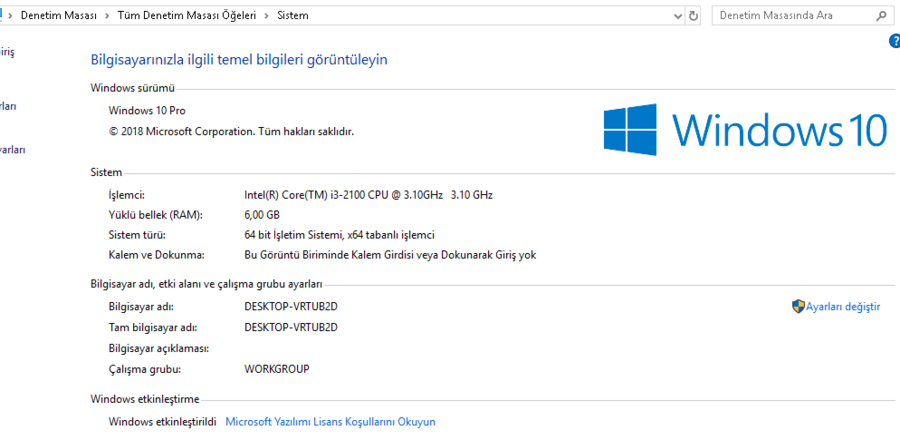
Task: Click the page heading Bilgisayarınızla ilgili temel bilgileri görüntüleyin
Action: [x=239, y=59]
